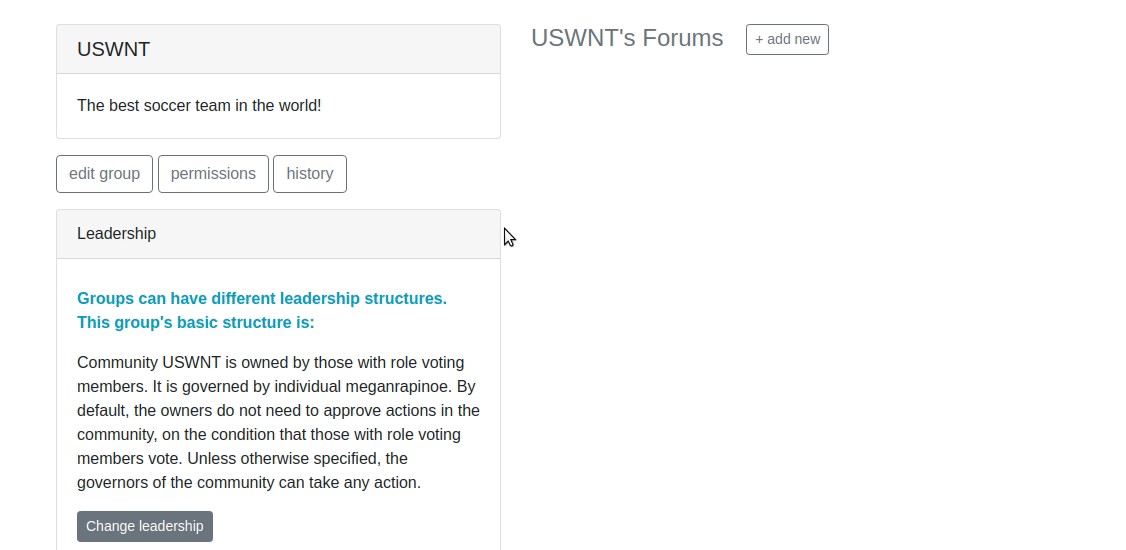The height and width of the screenshot is (550, 1126).
Task: Click the USWNT's Forums heading
Action: coord(627,38)
